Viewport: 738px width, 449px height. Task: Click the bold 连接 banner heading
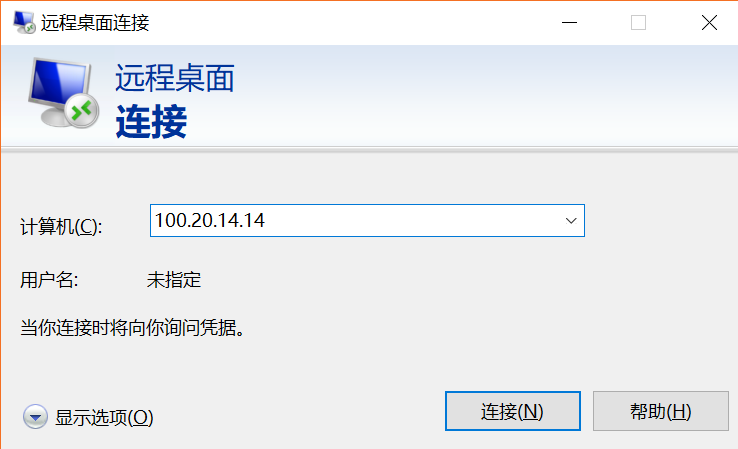(x=151, y=121)
